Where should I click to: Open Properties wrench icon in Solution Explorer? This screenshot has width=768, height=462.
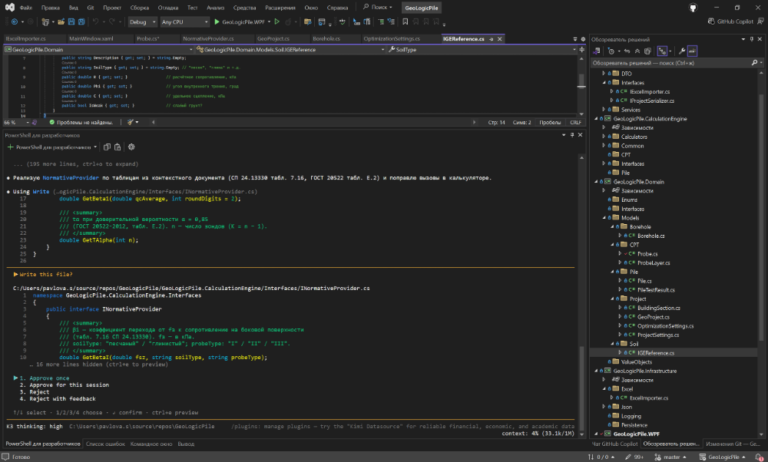click(x=681, y=51)
